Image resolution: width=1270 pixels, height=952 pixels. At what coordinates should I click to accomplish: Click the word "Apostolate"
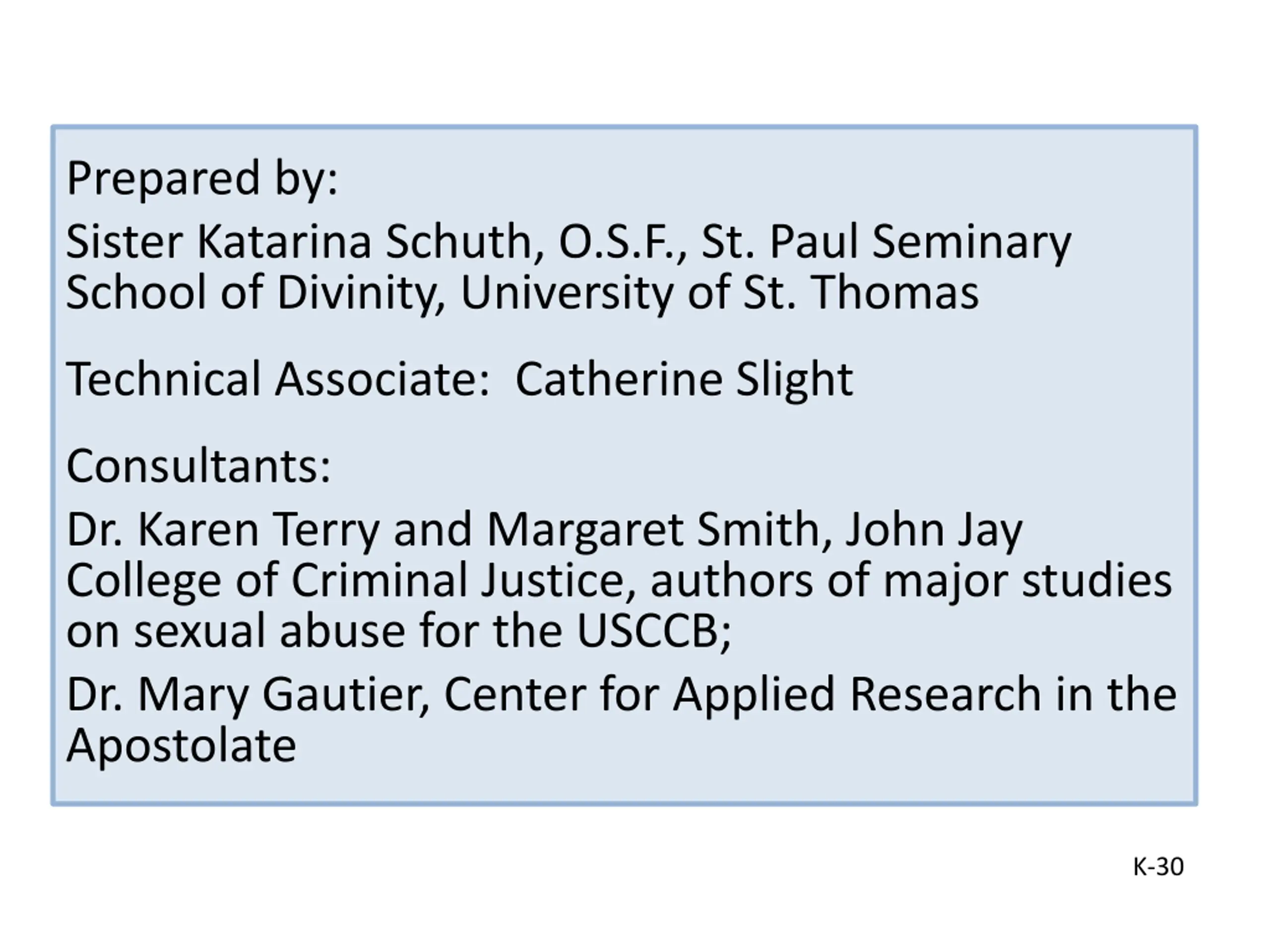(182, 745)
